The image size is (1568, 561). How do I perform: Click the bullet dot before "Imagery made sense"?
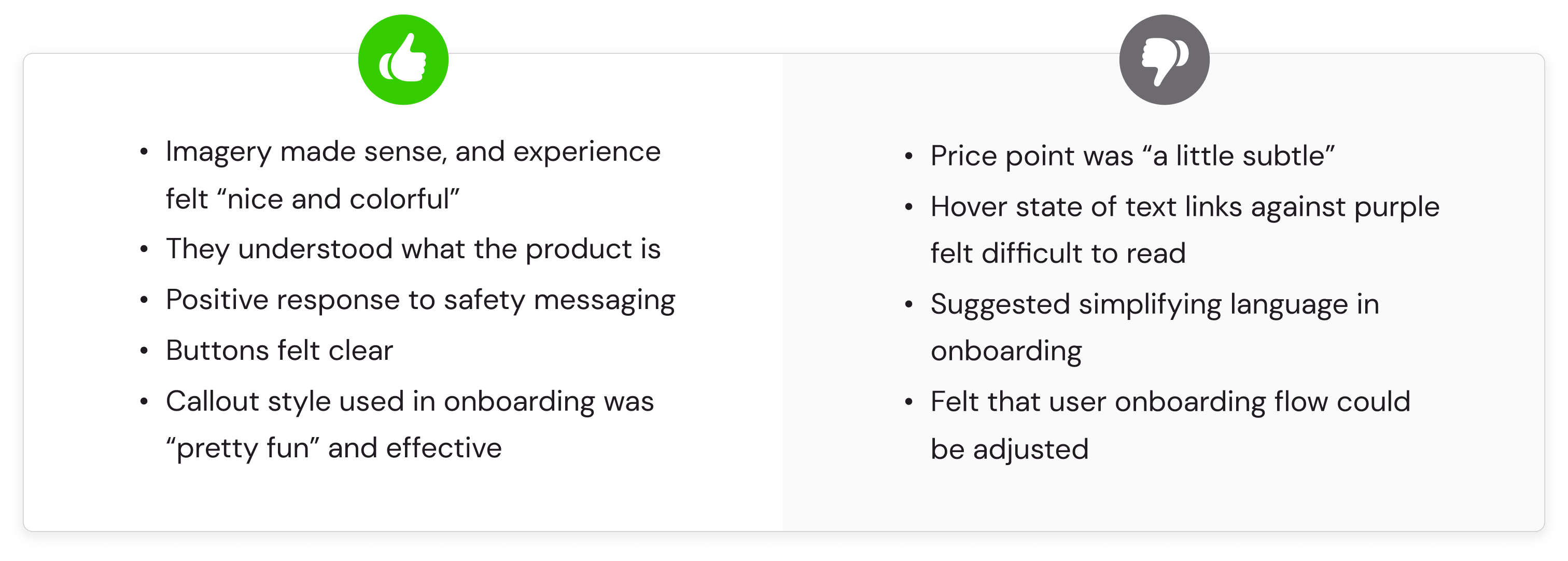(144, 152)
